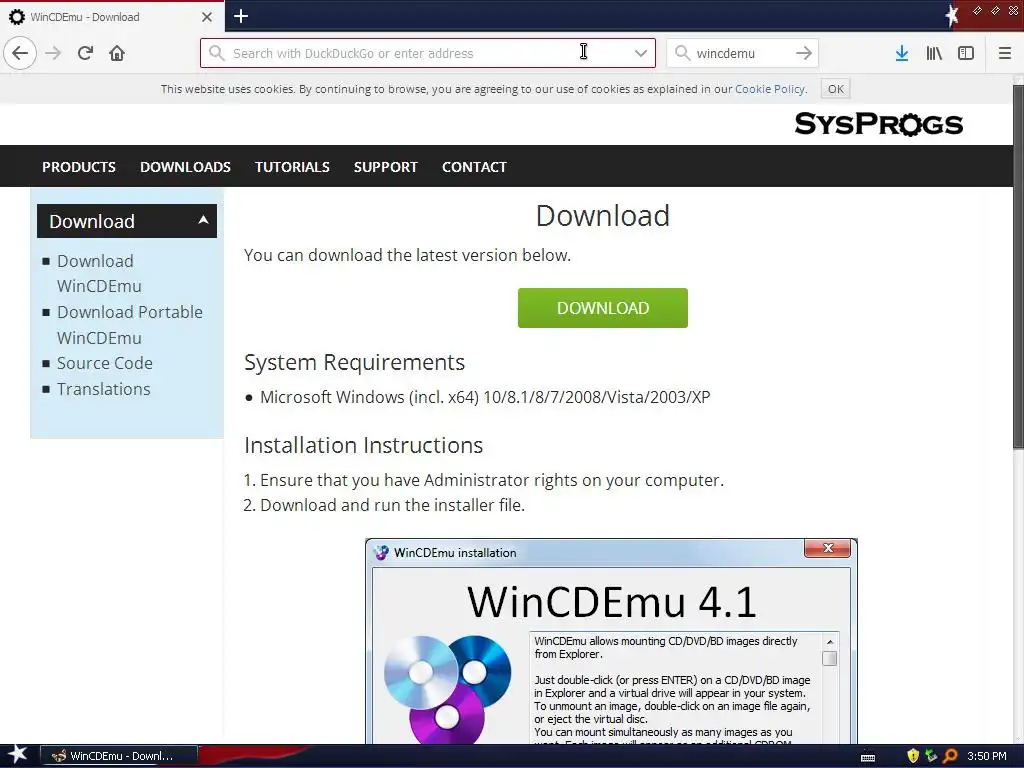Open the Cookie Policy link
The height and width of the screenshot is (768, 1024).
(x=770, y=89)
